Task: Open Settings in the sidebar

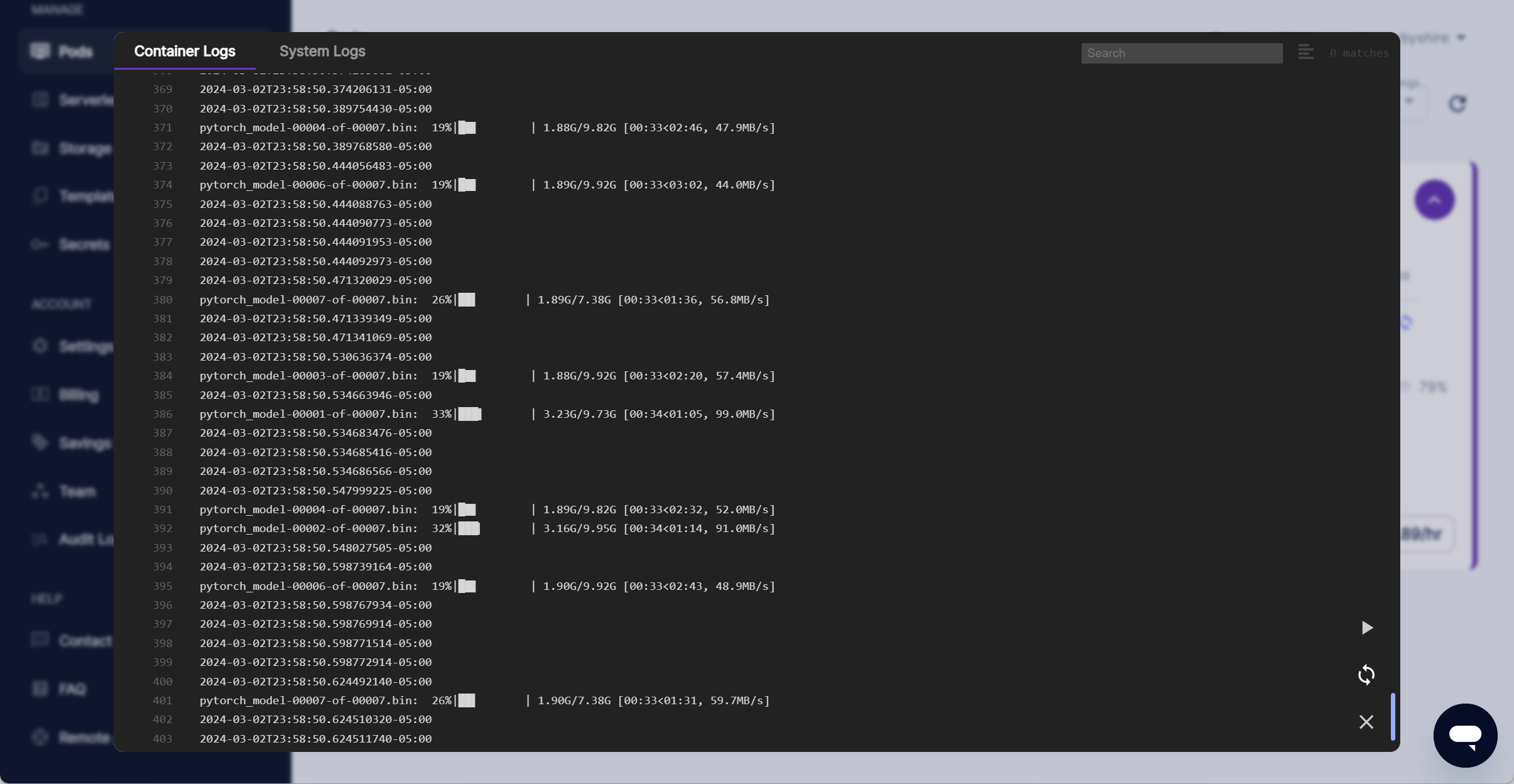Action: pyautogui.click(x=86, y=347)
